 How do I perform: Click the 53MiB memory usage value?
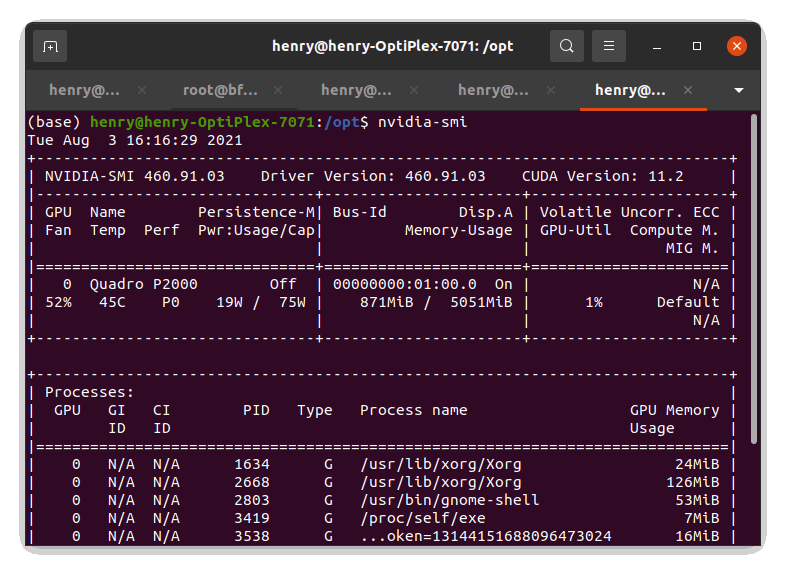(x=697, y=501)
